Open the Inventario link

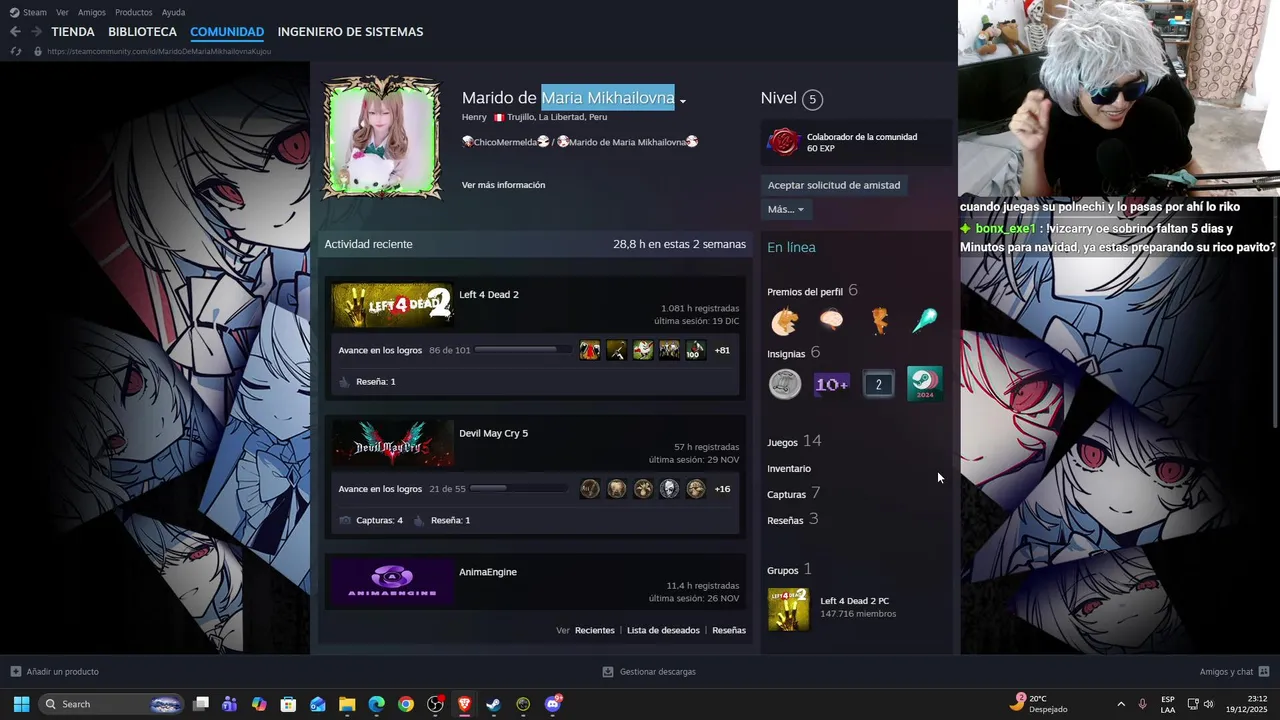(789, 468)
